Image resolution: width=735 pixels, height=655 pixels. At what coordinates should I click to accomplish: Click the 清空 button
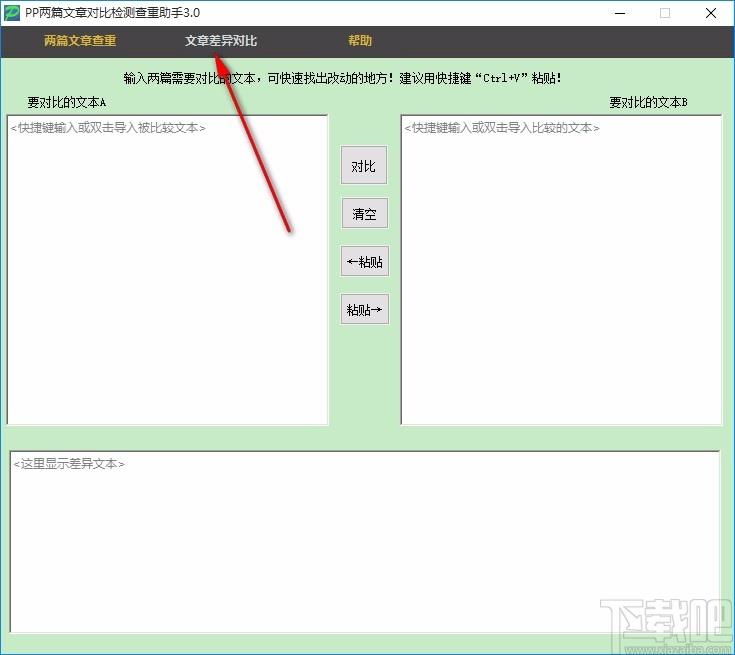364,214
